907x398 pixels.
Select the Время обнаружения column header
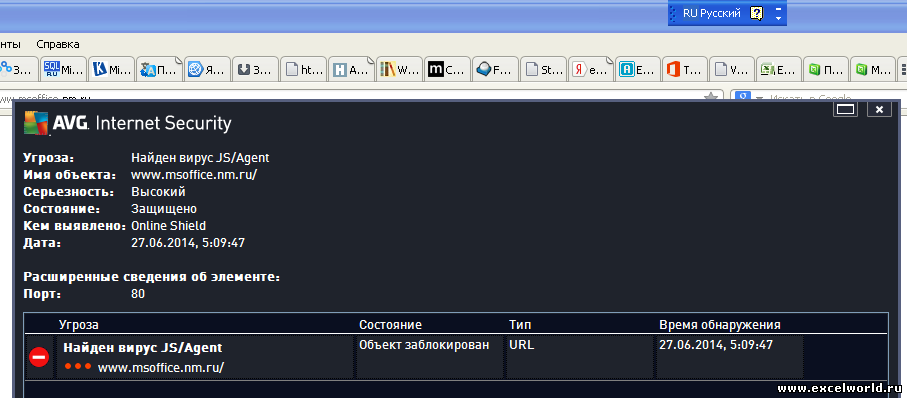720,325
